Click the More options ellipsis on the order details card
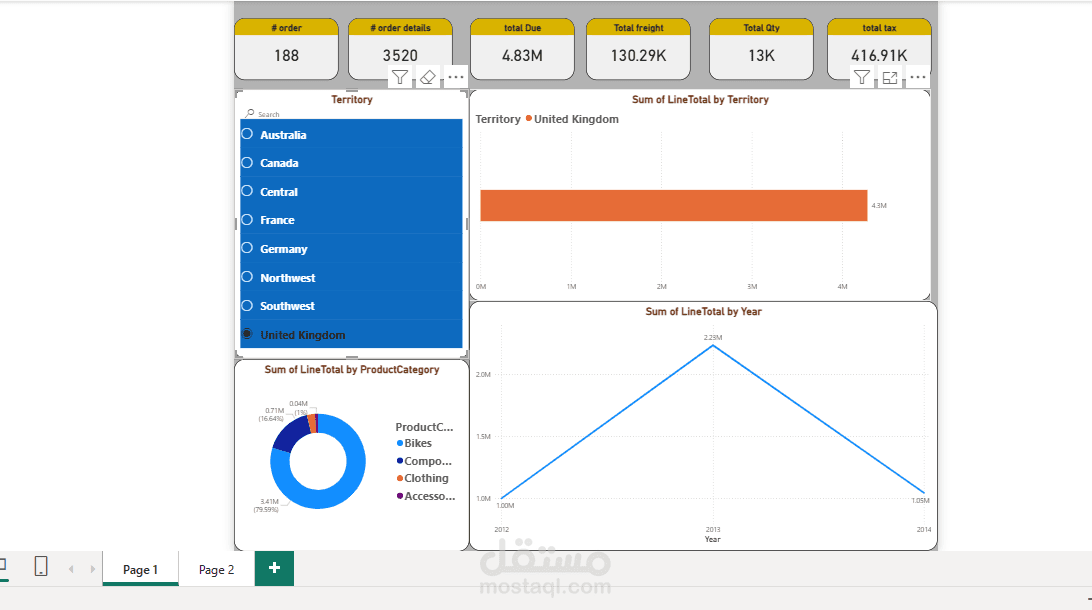The height and width of the screenshot is (610, 1092). [x=456, y=77]
